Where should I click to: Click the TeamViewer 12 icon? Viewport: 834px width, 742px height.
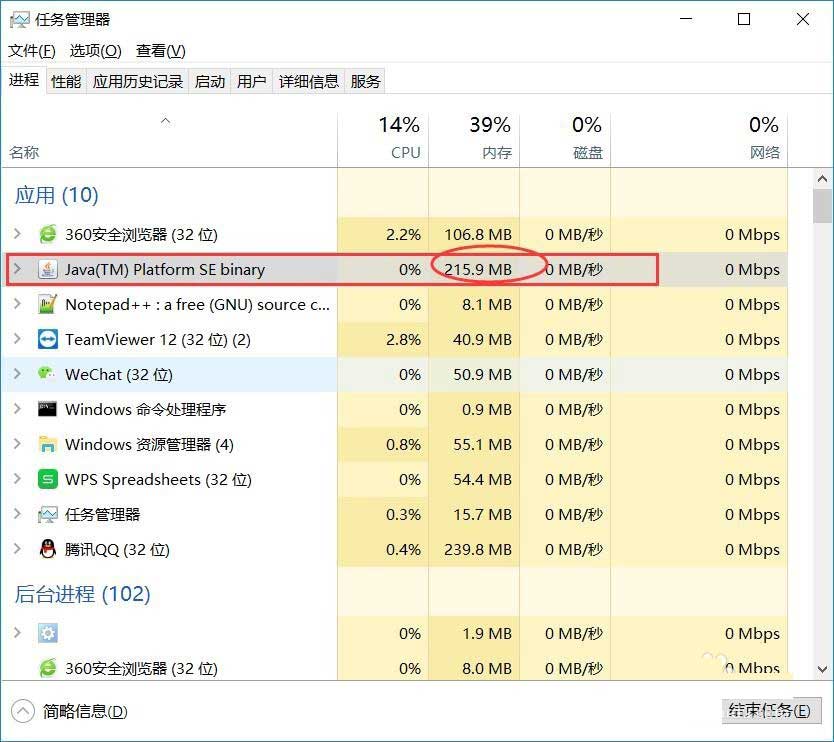pos(47,339)
